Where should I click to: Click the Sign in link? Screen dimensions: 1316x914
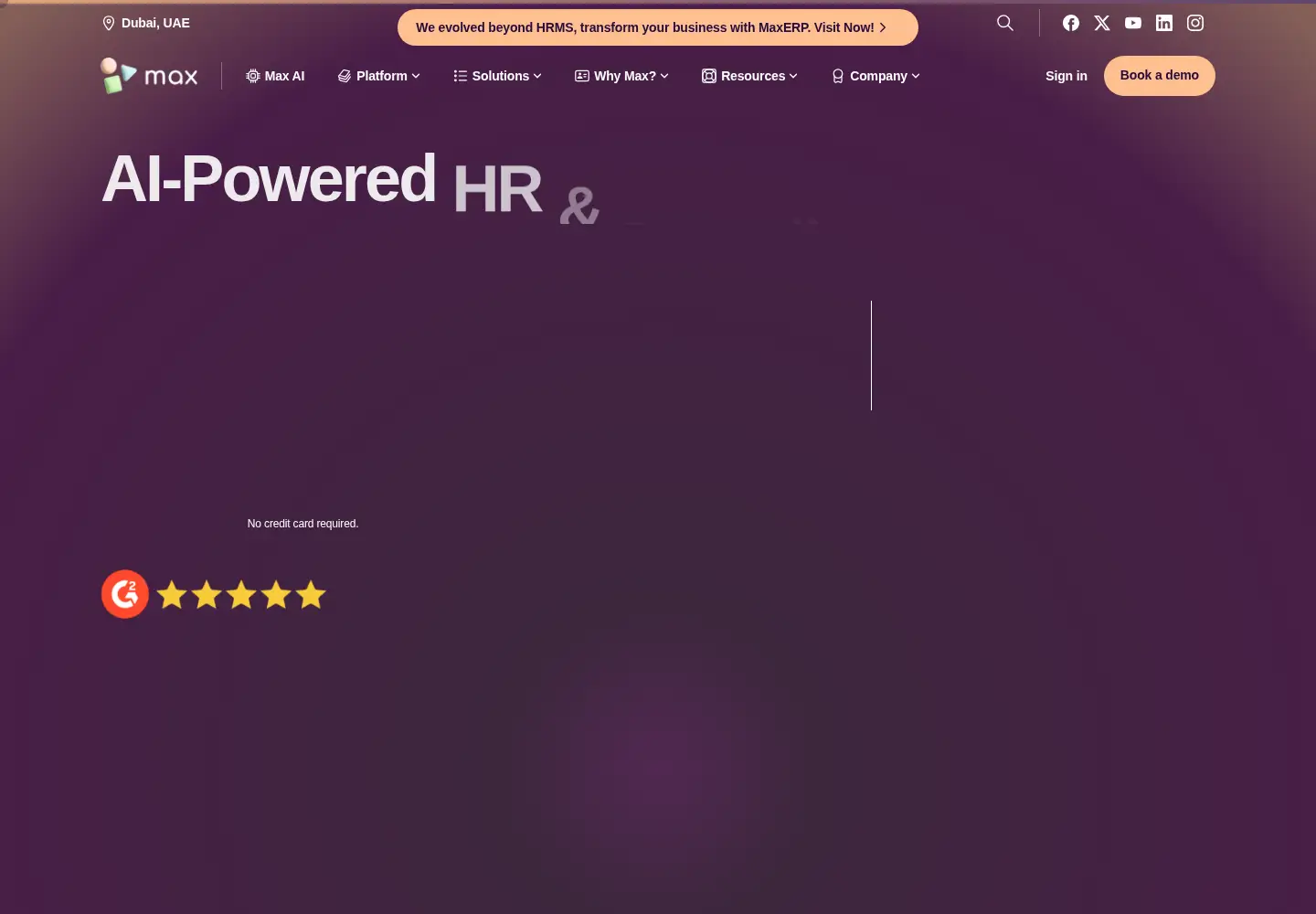click(1067, 76)
